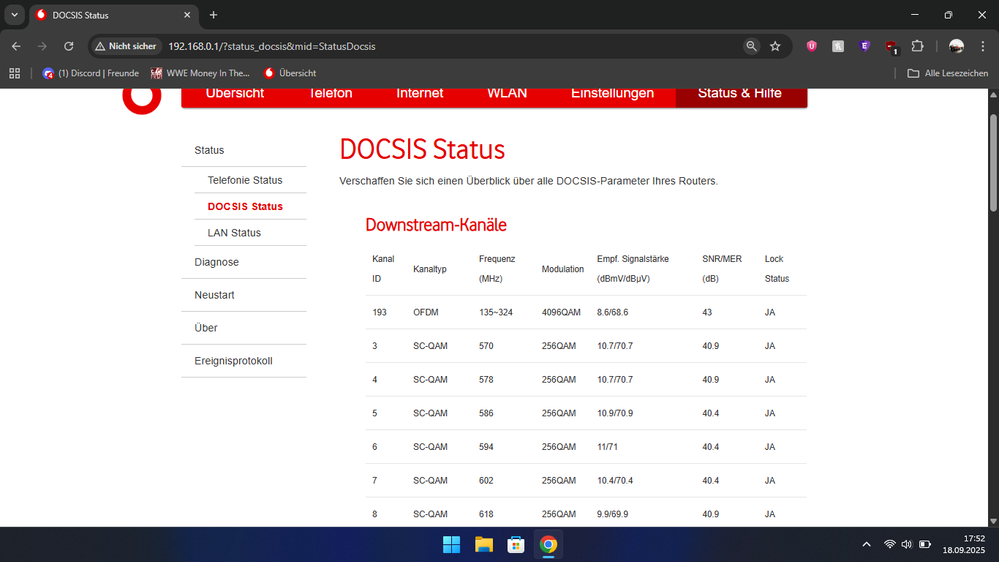This screenshot has height=562, width=999.
Task: Open Über in the sidebar
Action: coord(206,328)
